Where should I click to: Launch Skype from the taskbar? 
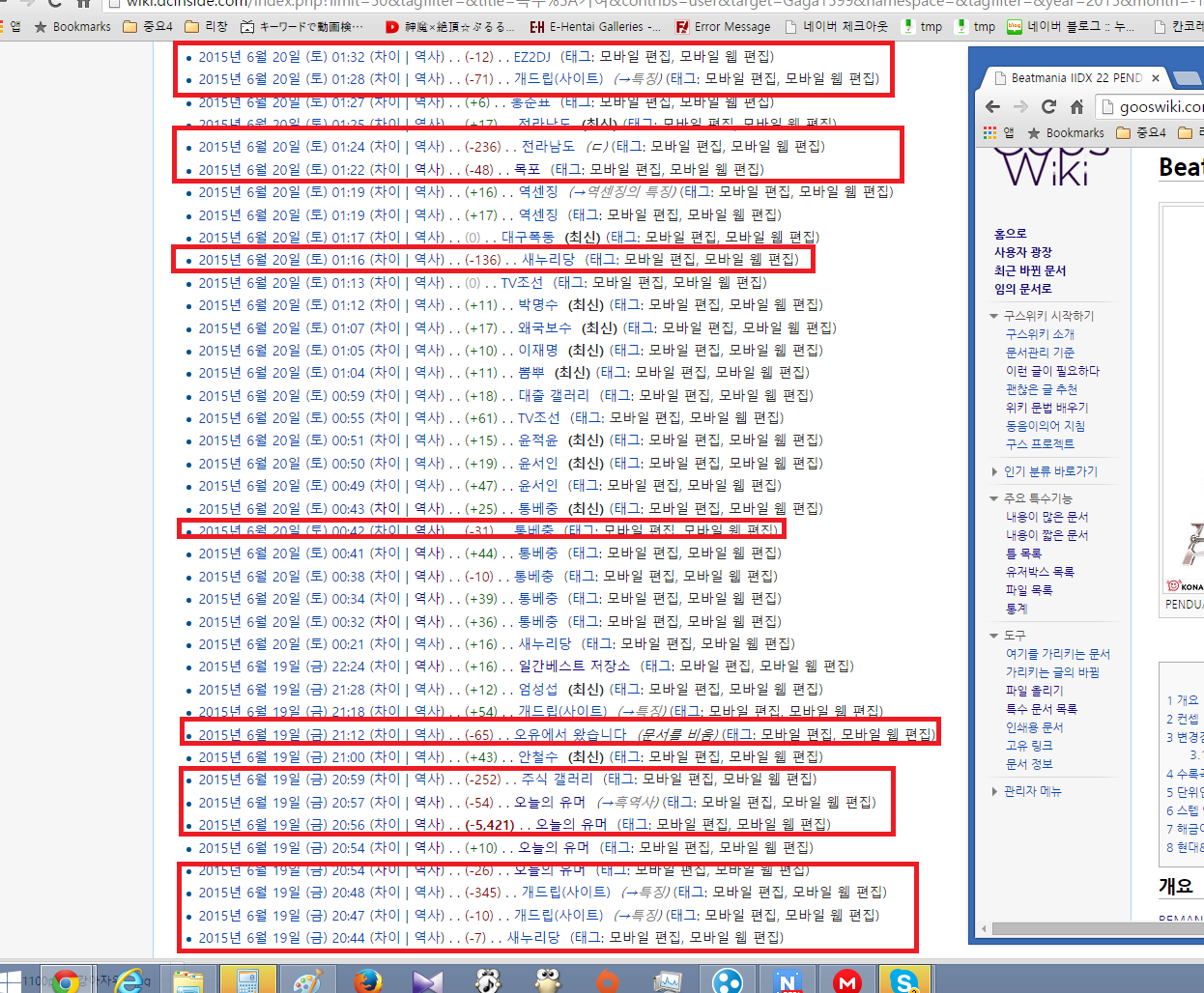(x=904, y=981)
